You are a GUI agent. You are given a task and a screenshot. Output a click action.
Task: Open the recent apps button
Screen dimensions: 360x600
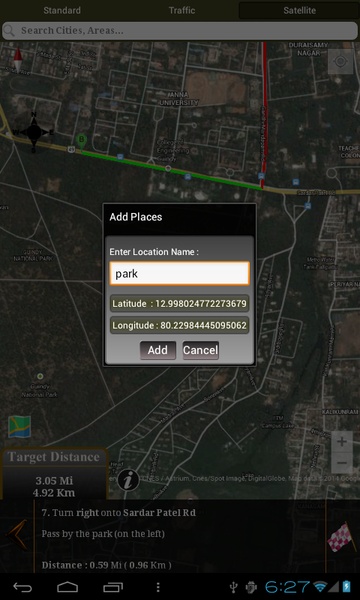pos(113,587)
